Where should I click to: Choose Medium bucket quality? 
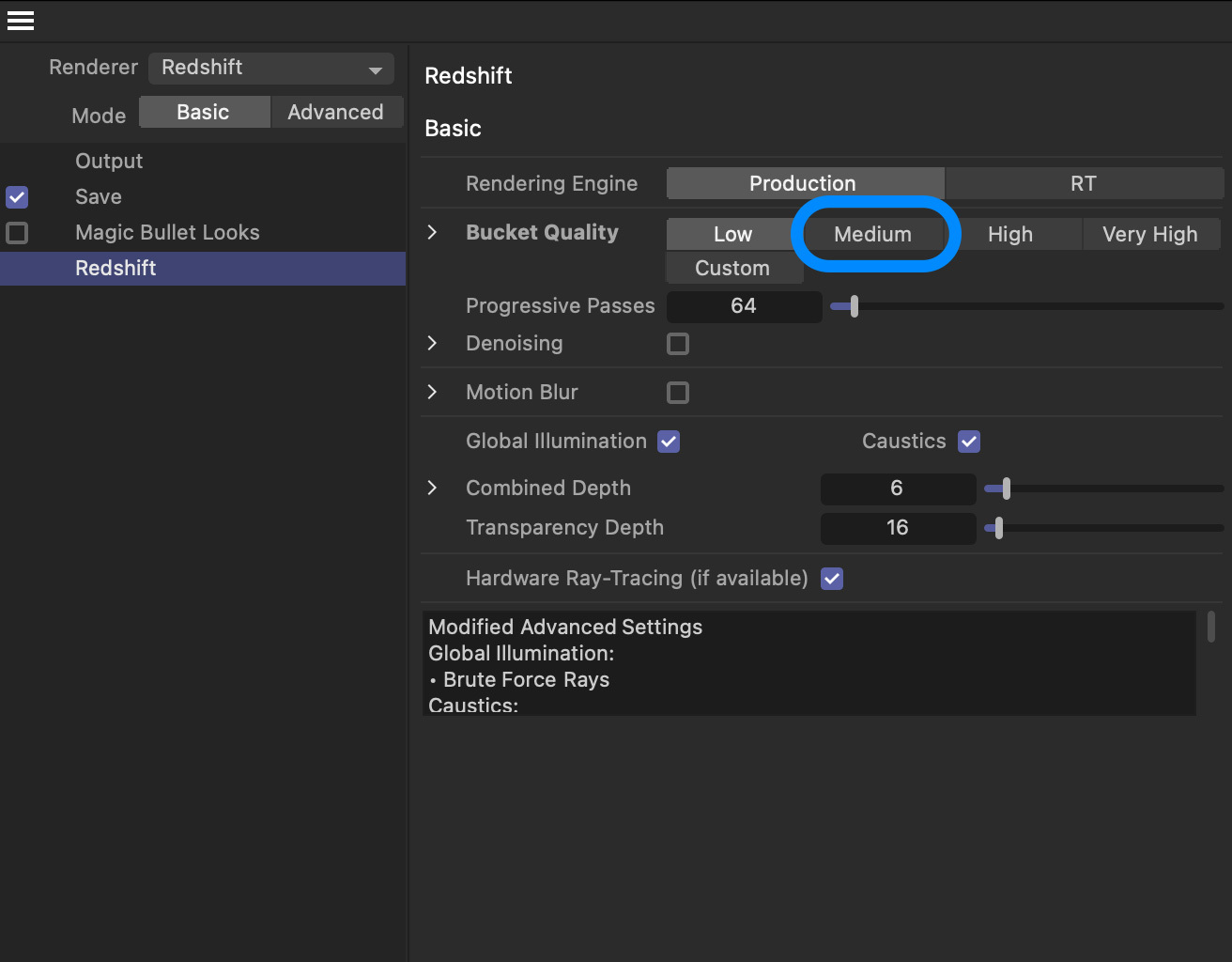click(873, 234)
